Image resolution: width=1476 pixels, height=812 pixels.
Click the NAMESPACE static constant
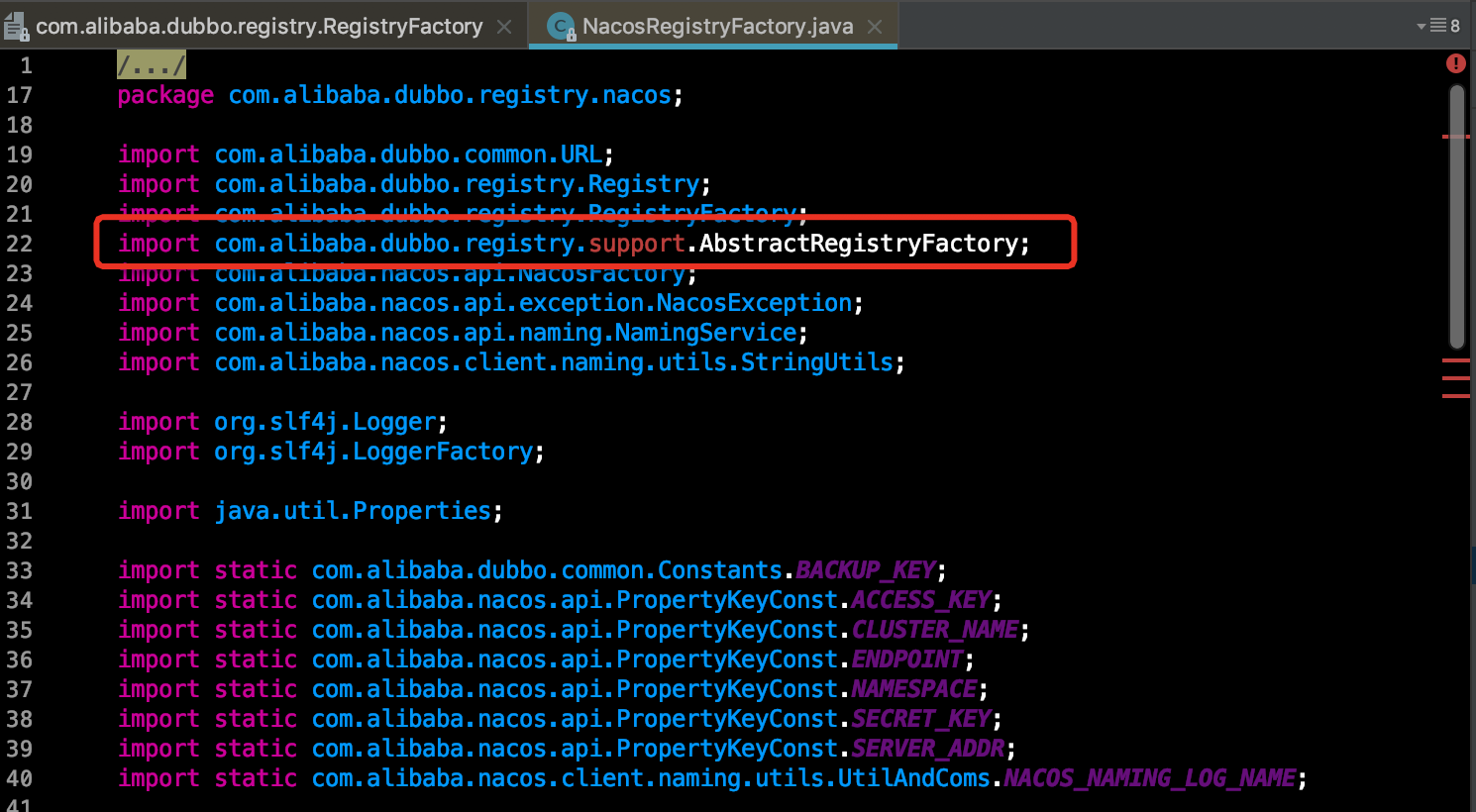[x=914, y=689]
